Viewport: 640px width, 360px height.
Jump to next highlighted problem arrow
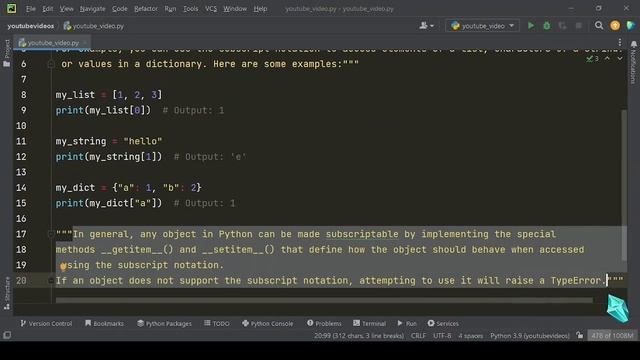[620, 59]
